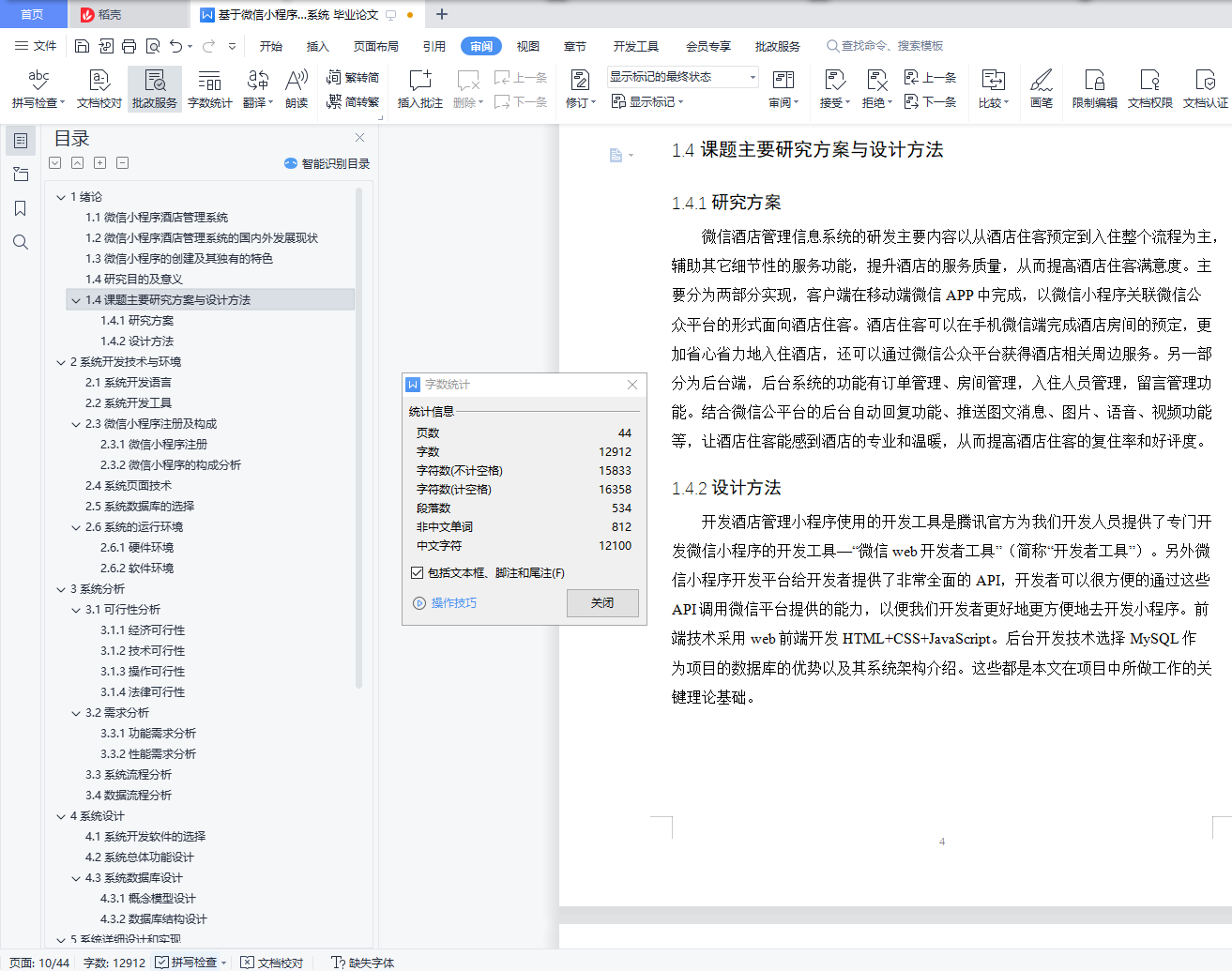Image resolution: width=1232 pixels, height=971 pixels.
Task: Open the 文件 menu
Action: [36, 46]
